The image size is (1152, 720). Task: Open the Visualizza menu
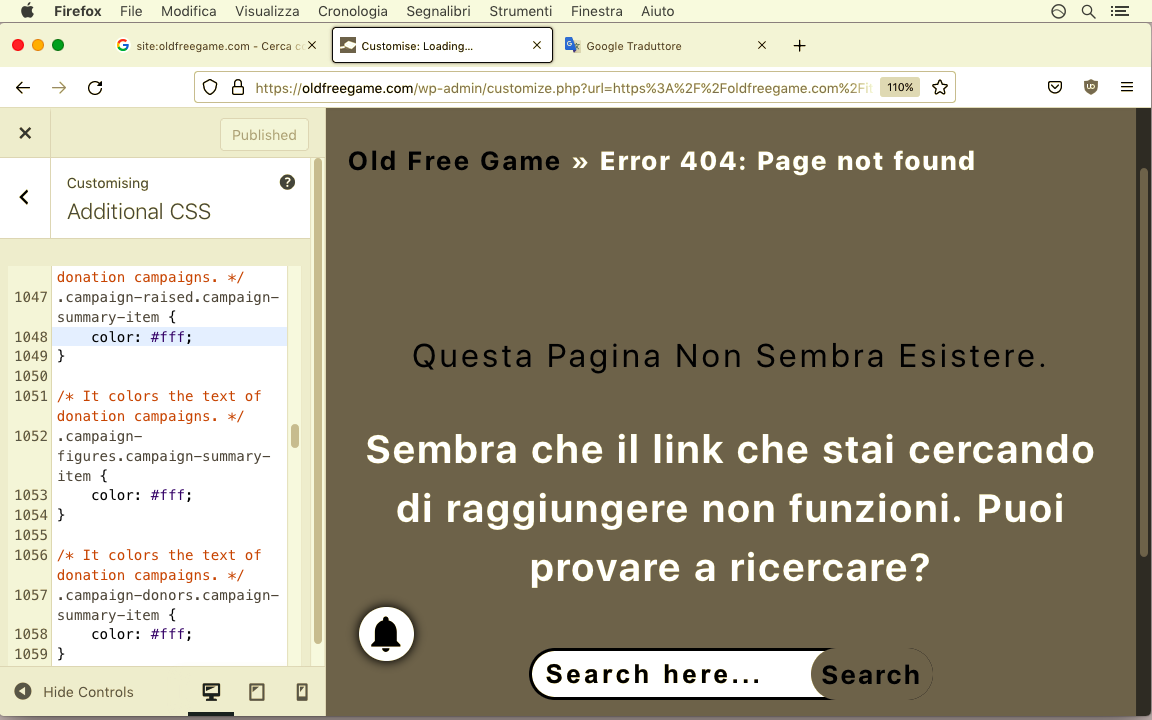point(267,11)
